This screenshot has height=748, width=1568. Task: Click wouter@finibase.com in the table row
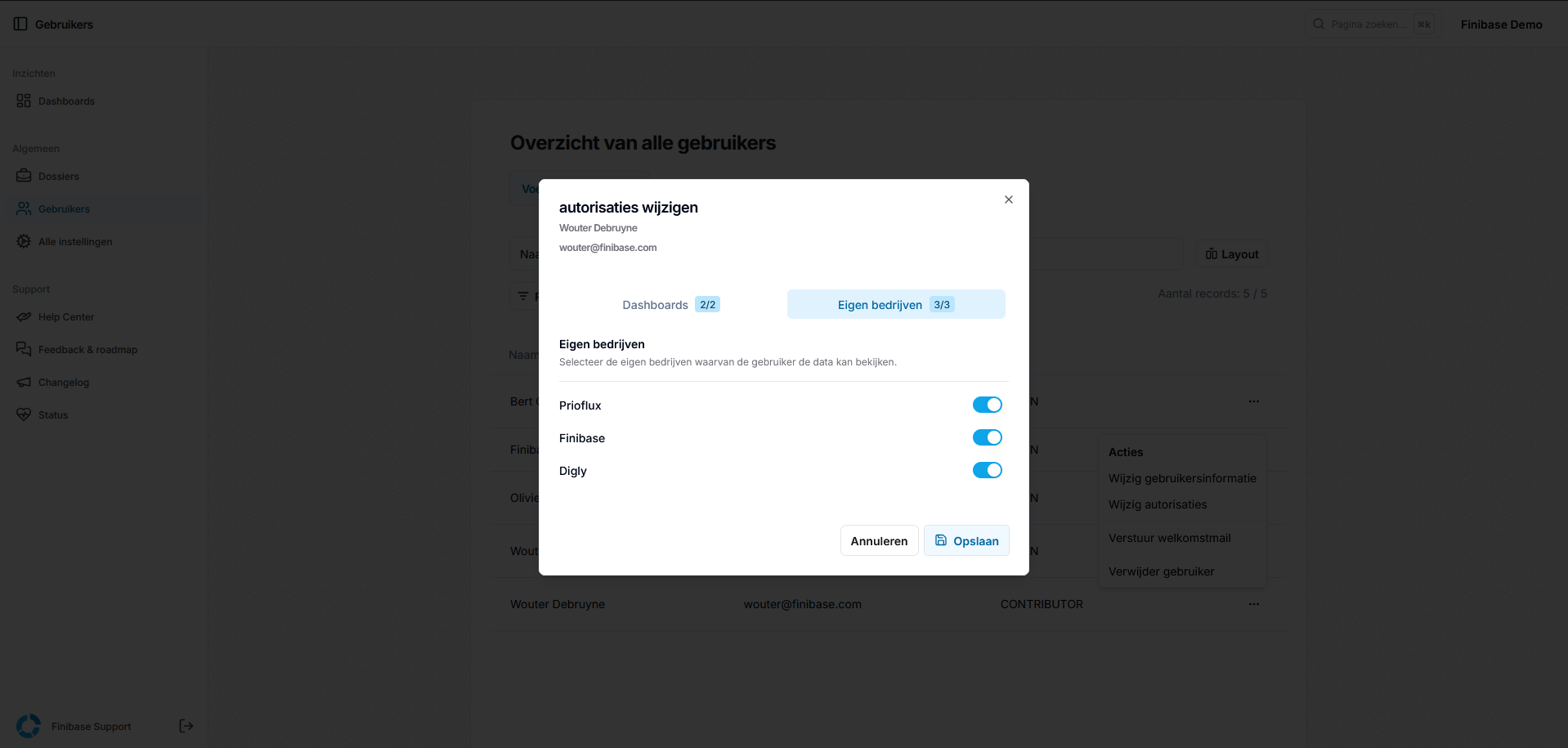pos(803,604)
